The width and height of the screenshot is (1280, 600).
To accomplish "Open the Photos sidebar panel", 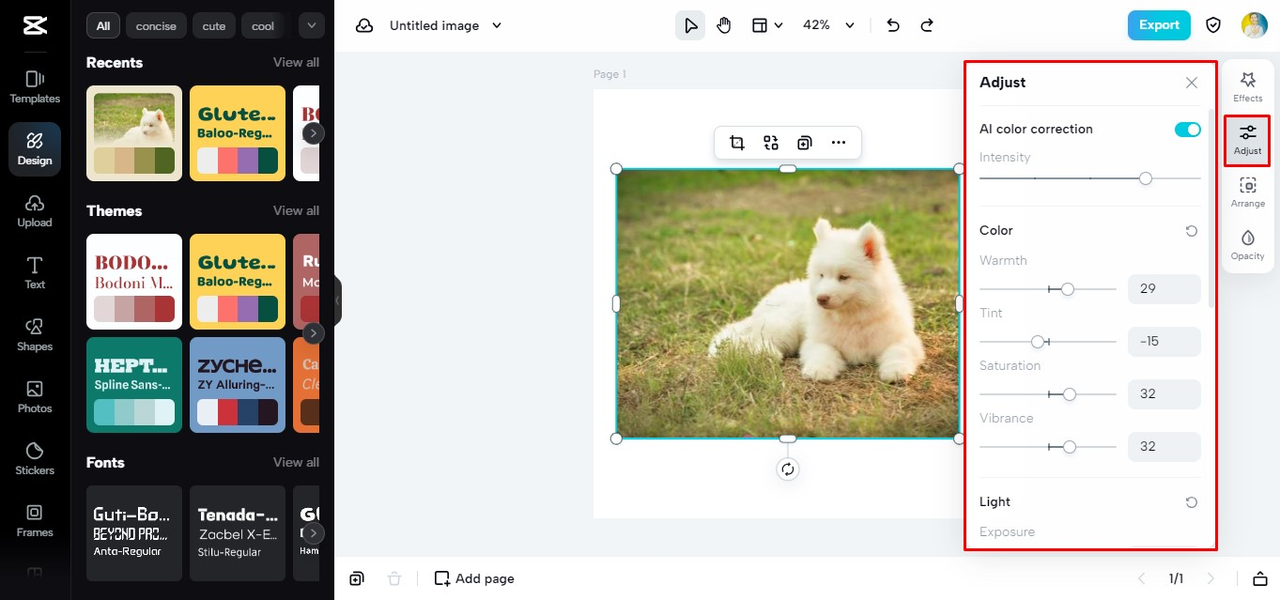I will point(35,397).
